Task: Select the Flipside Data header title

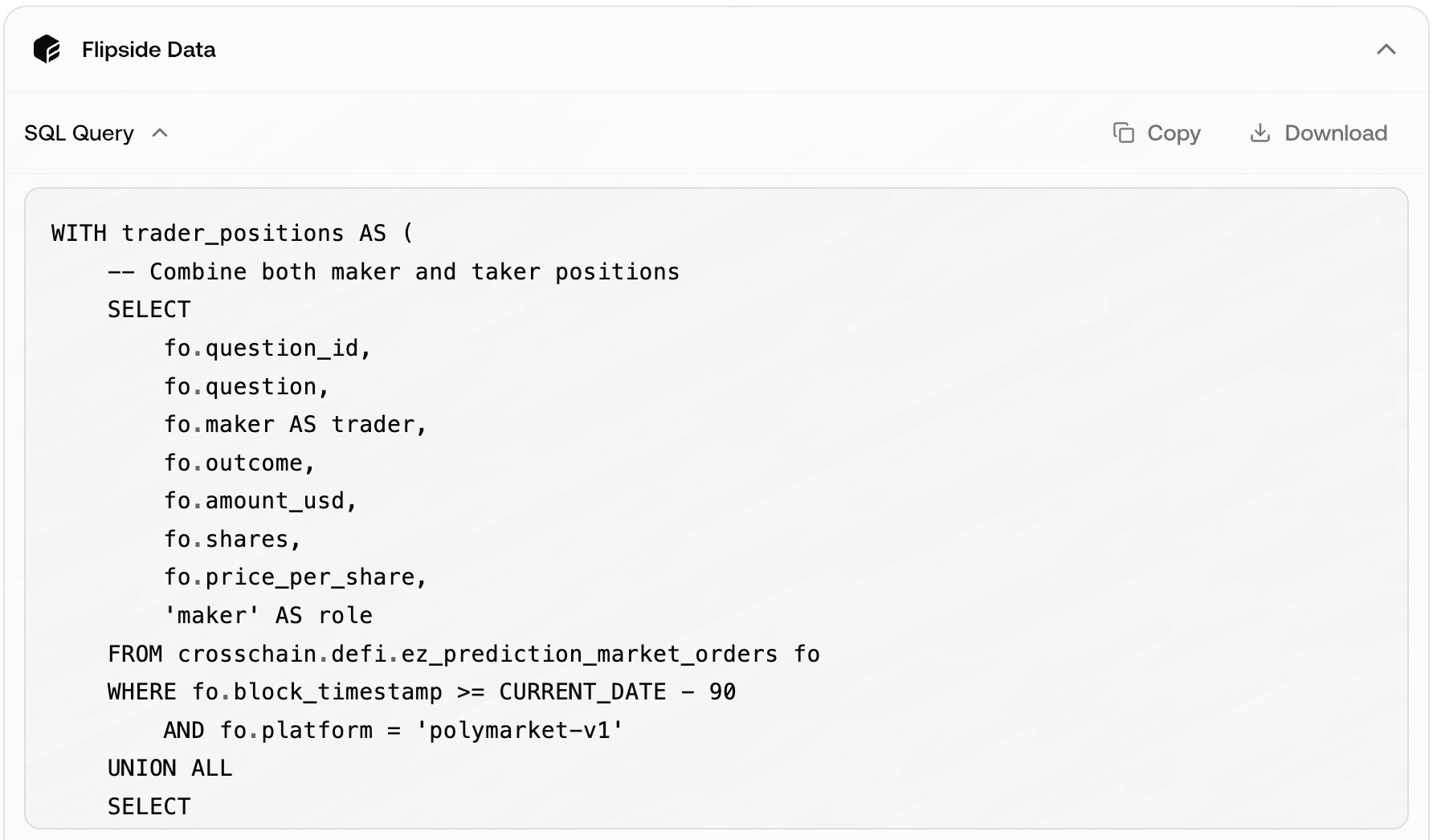Action: (x=148, y=50)
